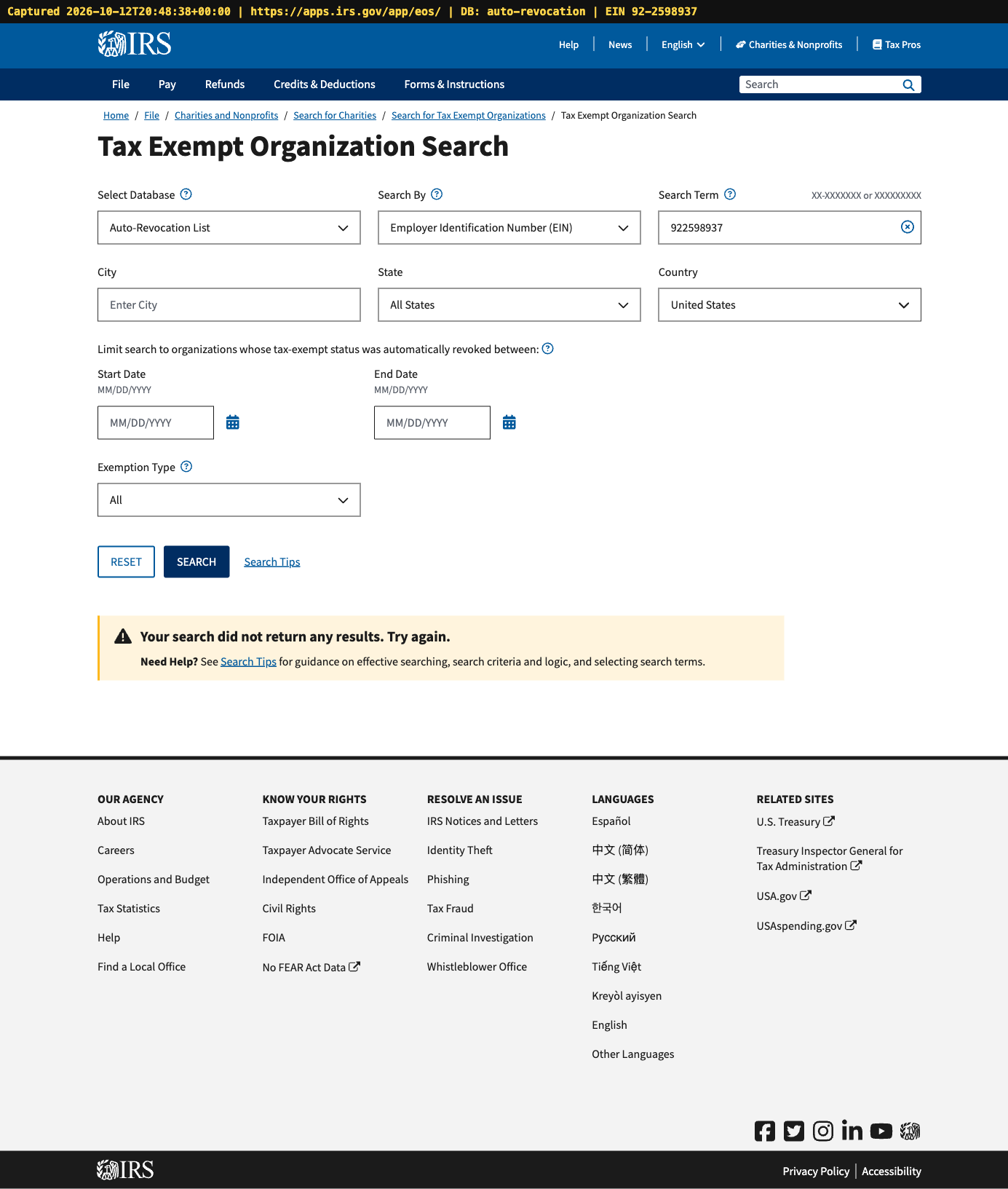
Task: Open Taxpayer Advocate Service footer link
Action: (327, 850)
